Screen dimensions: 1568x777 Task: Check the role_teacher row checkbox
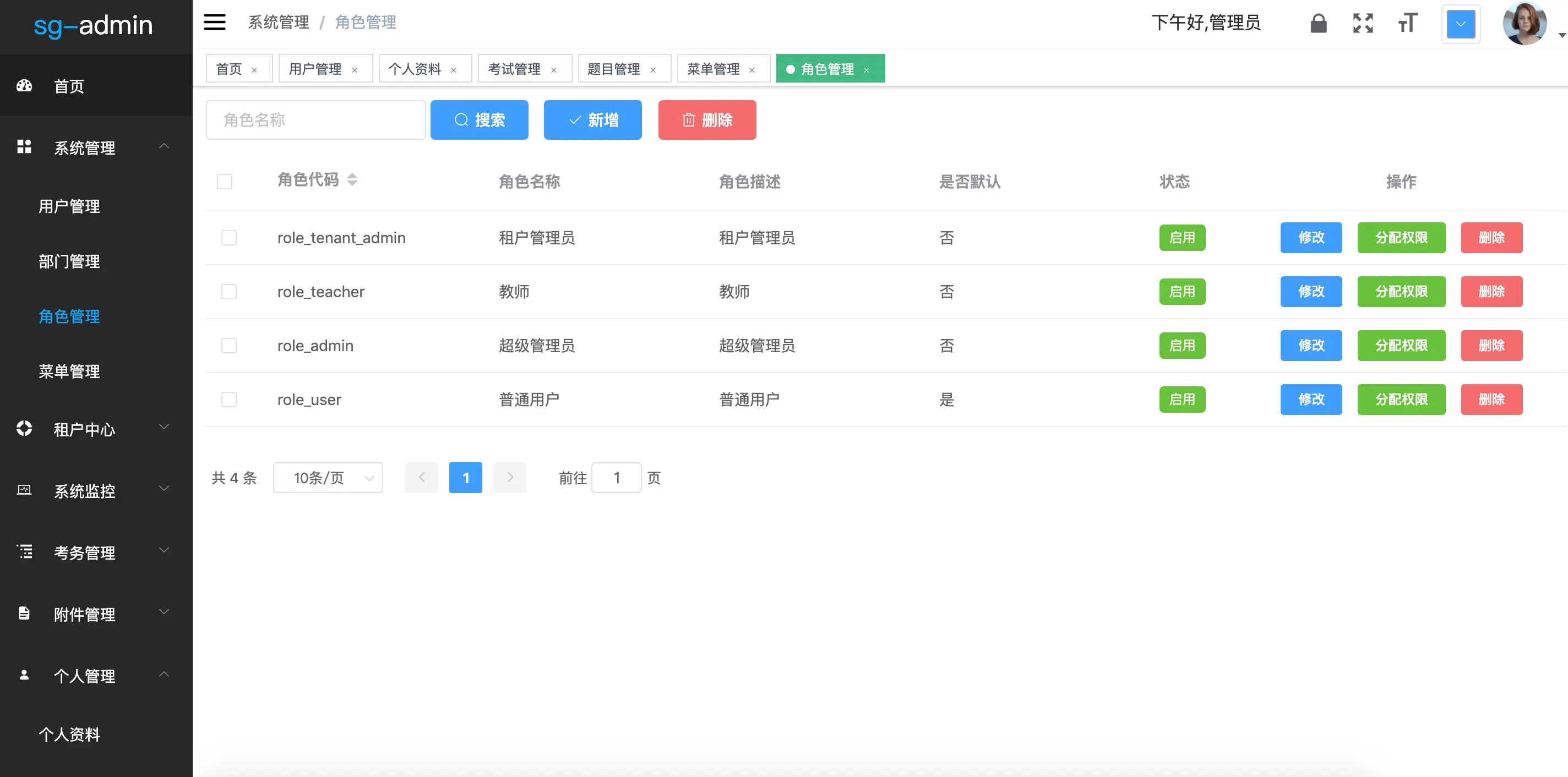[229, 292]
